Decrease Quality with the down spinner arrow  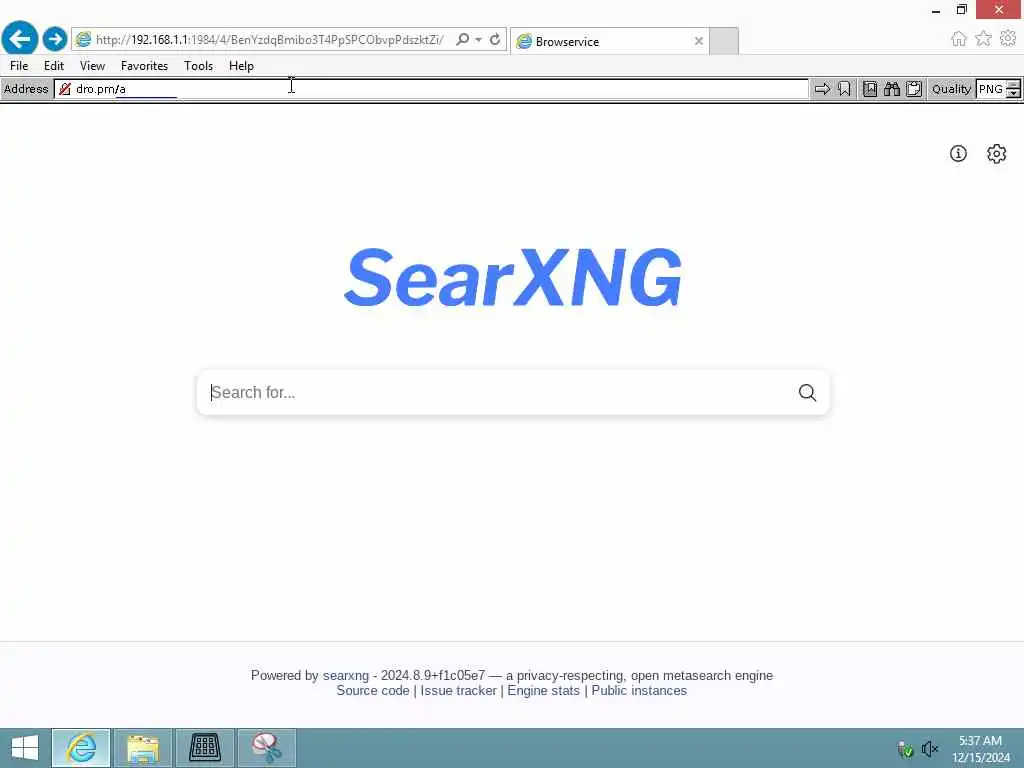click(x=1014, y=93)
